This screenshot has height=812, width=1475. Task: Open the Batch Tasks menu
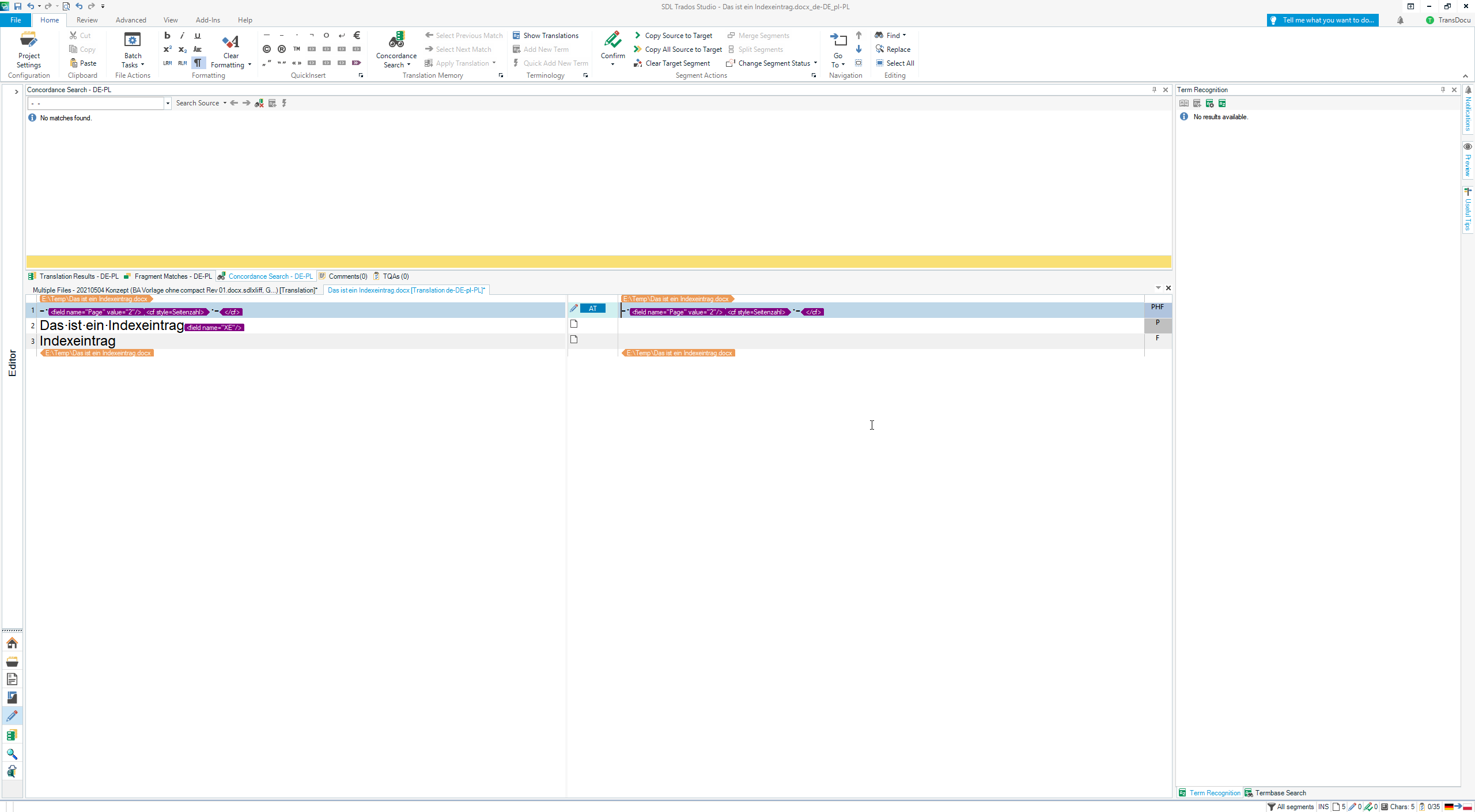[x=133, y=50]
